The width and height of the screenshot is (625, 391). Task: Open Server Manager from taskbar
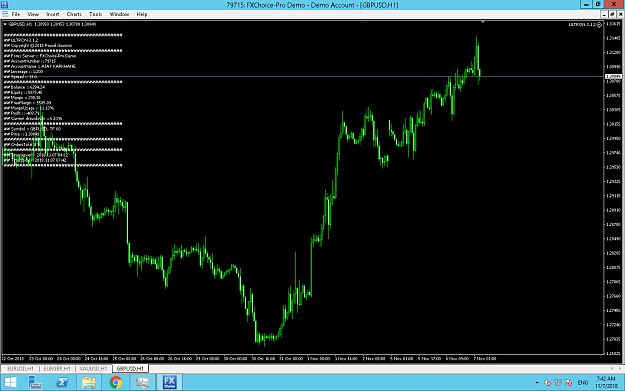(35, 382)
